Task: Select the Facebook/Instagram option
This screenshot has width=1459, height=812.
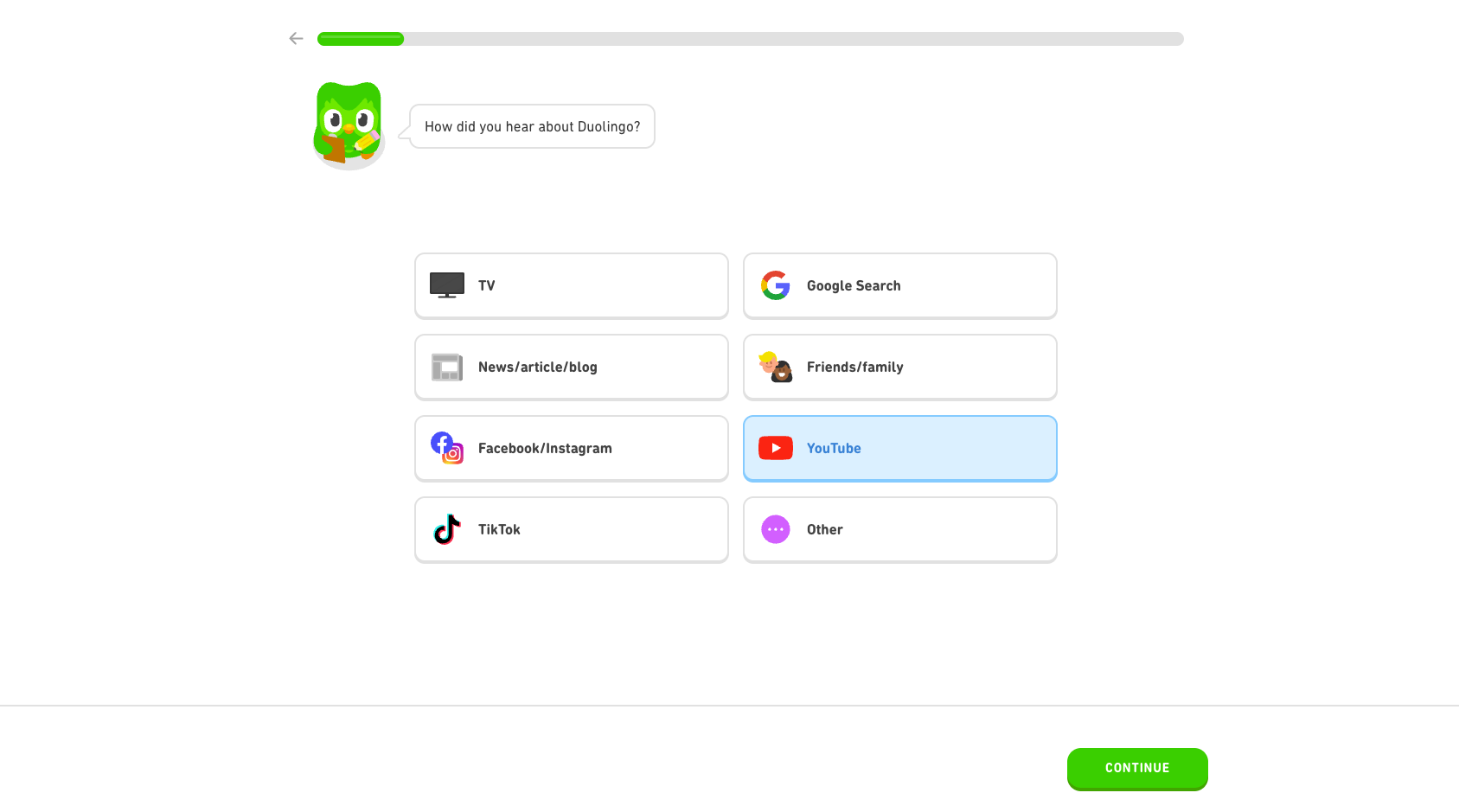Action: point(571,448)
